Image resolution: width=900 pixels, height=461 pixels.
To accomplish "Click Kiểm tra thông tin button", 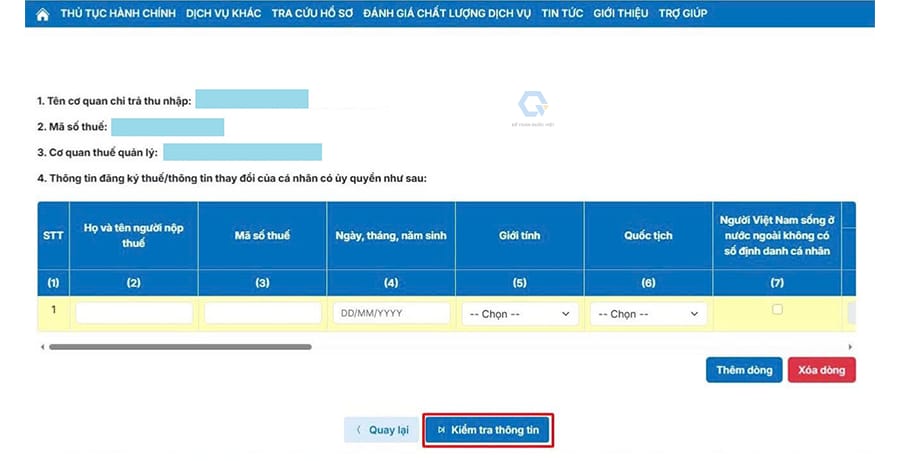I will (487, 430).
